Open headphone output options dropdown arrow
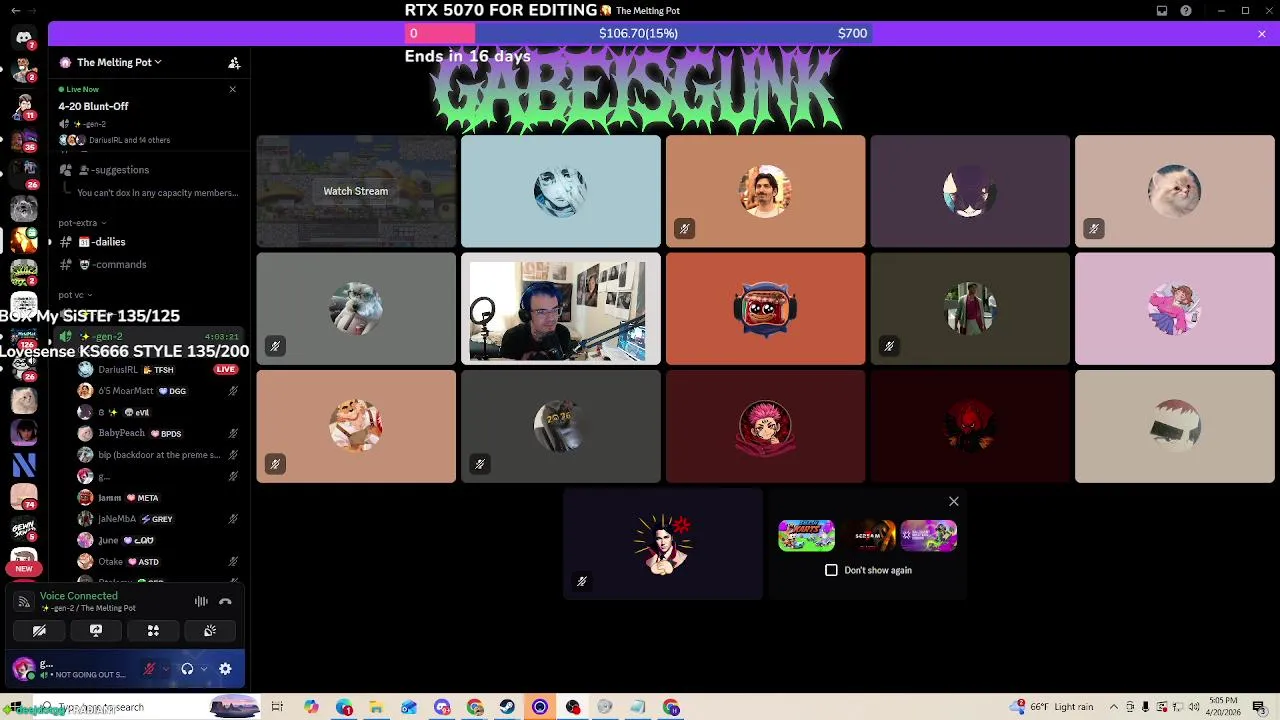Viewport: 1280px width, 720px height. (x=203, y=669)
